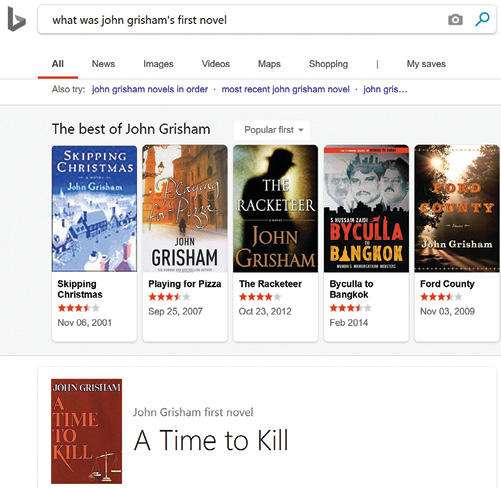Viewport: 501px width, 488px height.
Task: Open the Playing for Pizza book cover
Action: [185, 209]
